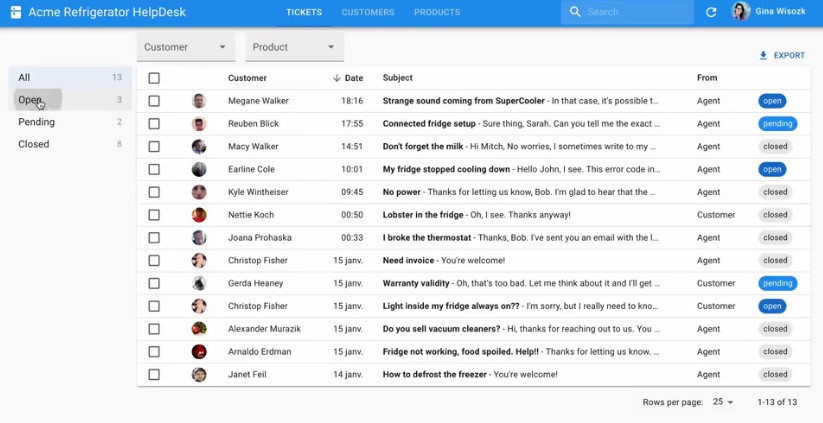Click the open badge on Earline Cole's ticket
823x423 pixels.
[772, 170]
